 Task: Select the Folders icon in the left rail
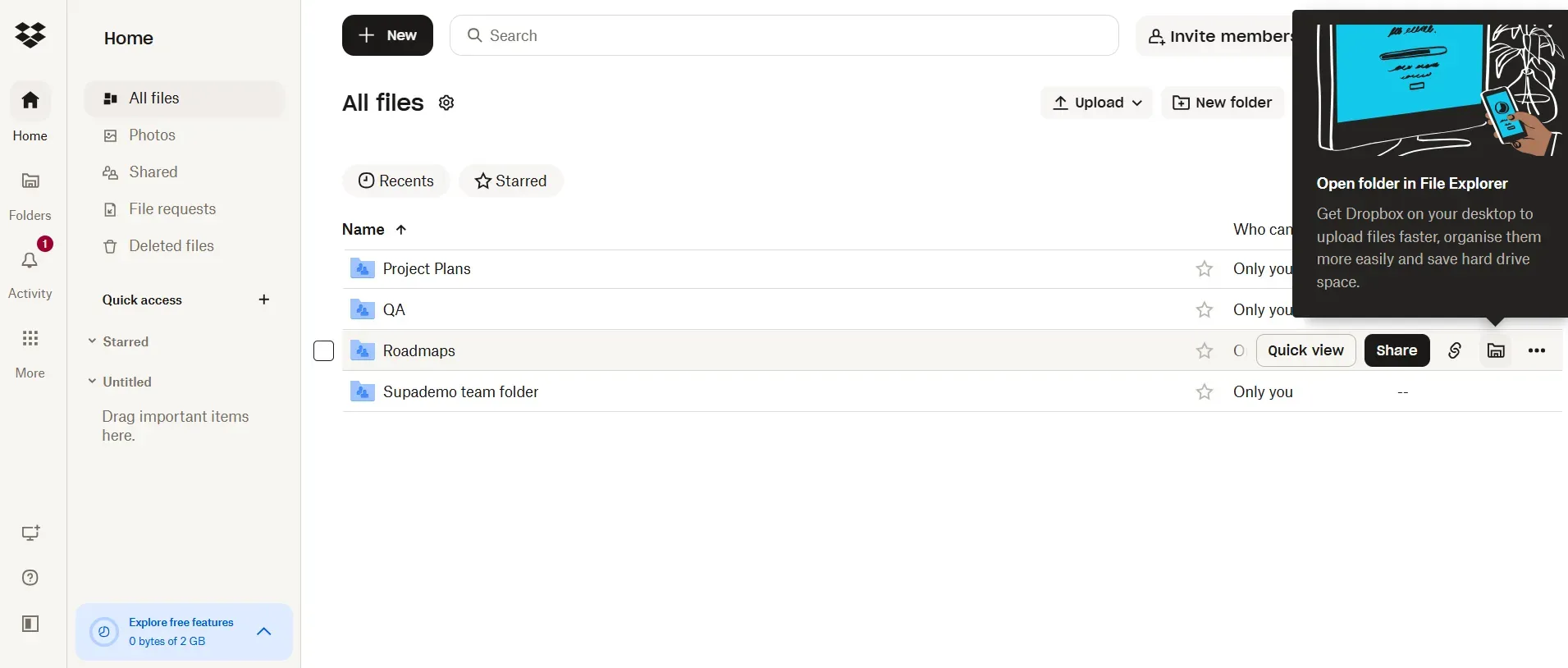(x=30, y=181)
